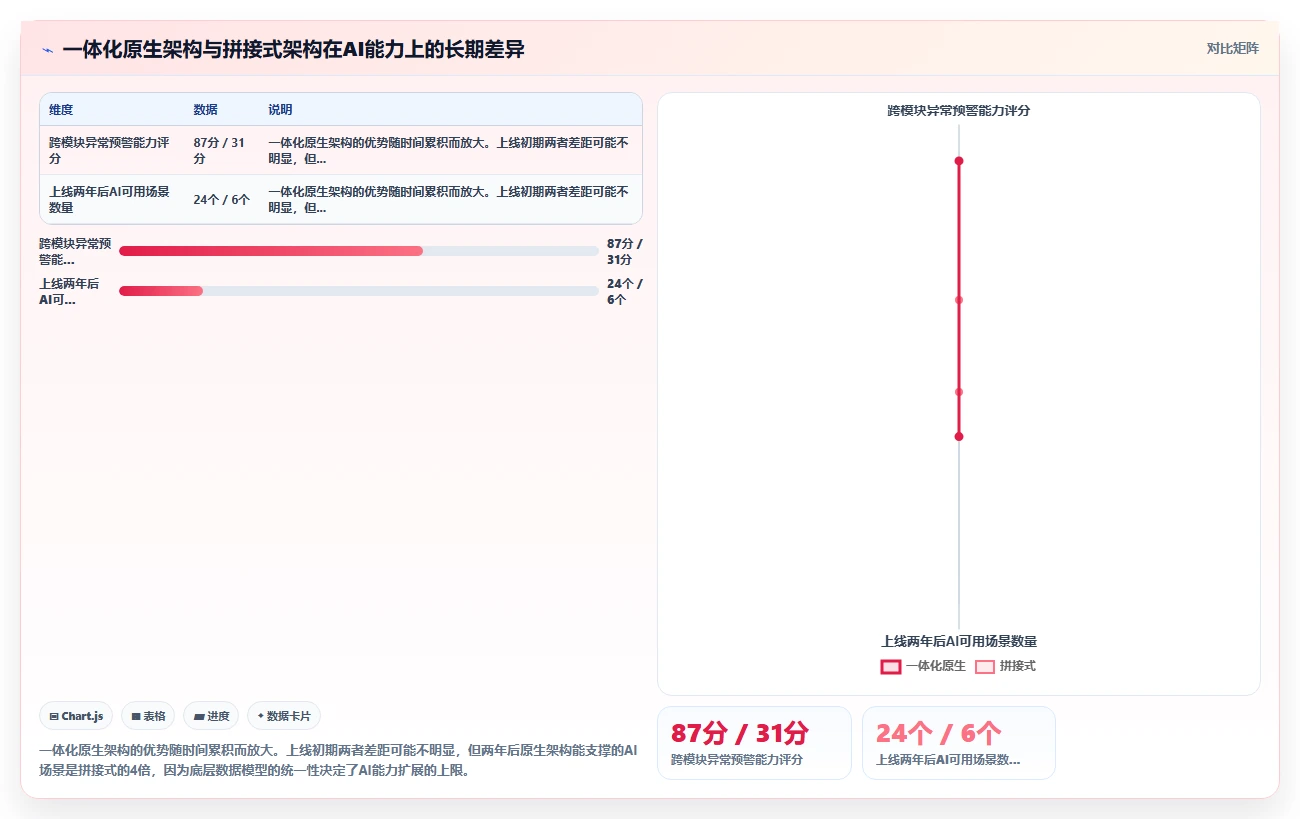
Task: Click the 87分 / 31分 value beside the progress bar
Action: (x=625, y=251)
